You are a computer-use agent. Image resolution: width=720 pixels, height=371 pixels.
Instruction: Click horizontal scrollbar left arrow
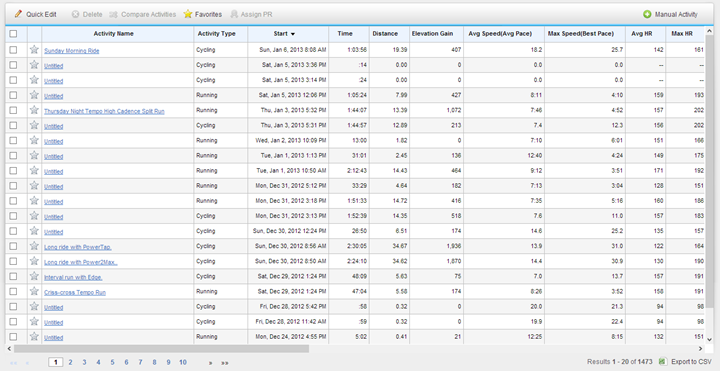click(10, 349)
